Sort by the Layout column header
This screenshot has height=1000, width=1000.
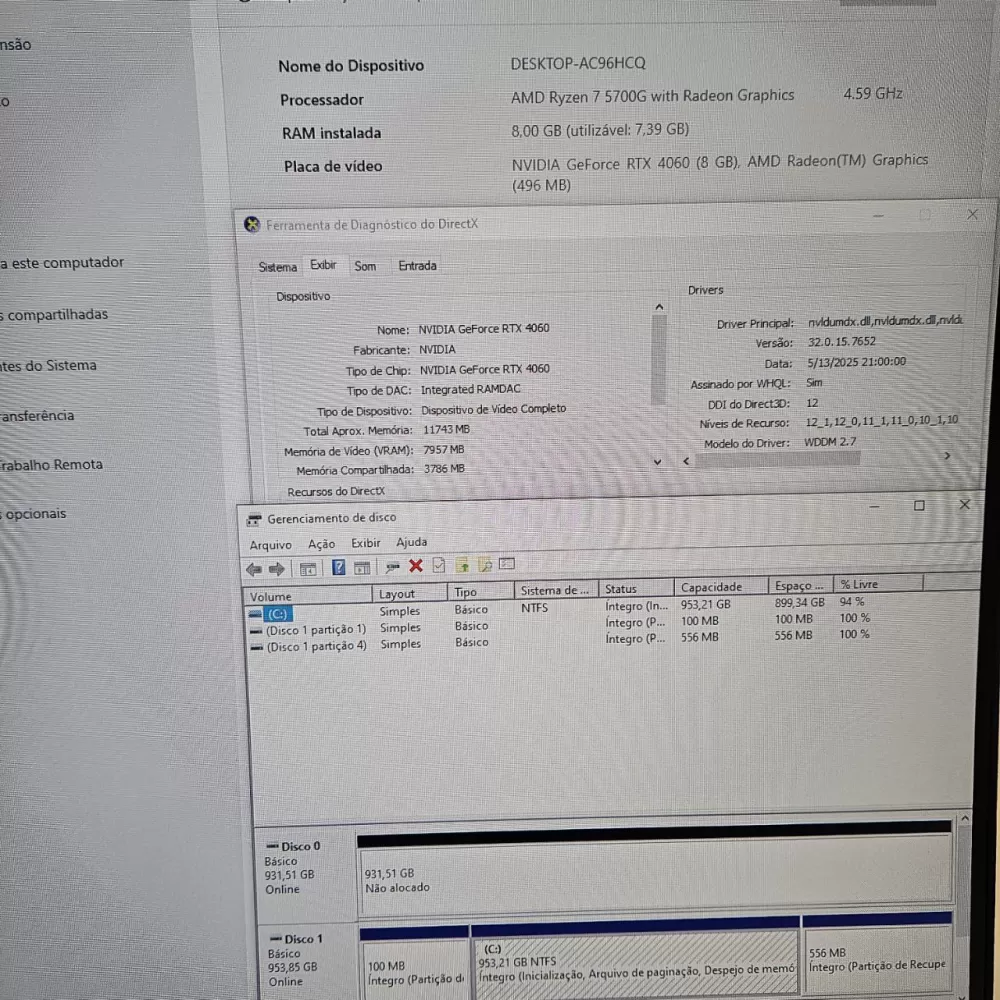[x=410, y=594]
